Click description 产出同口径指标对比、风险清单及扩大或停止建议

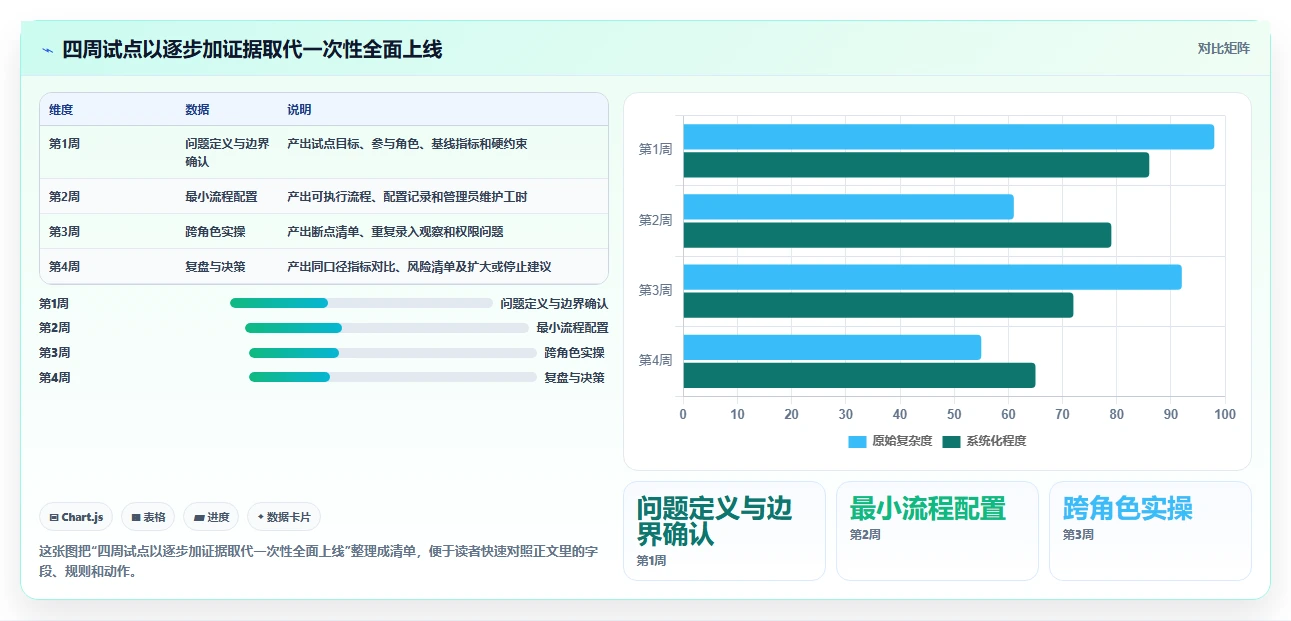coord(419,267)
